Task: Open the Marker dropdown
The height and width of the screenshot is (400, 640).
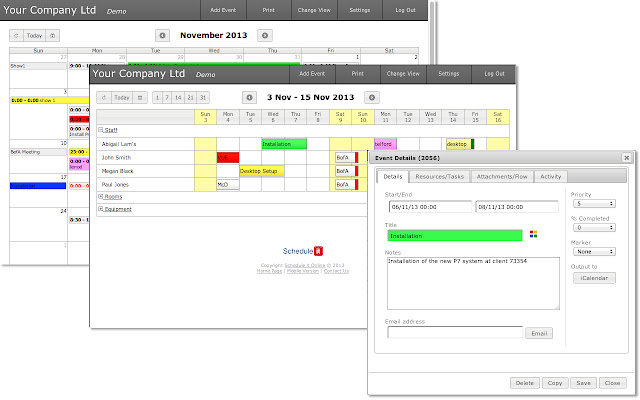Action: (x=594, y=251)
